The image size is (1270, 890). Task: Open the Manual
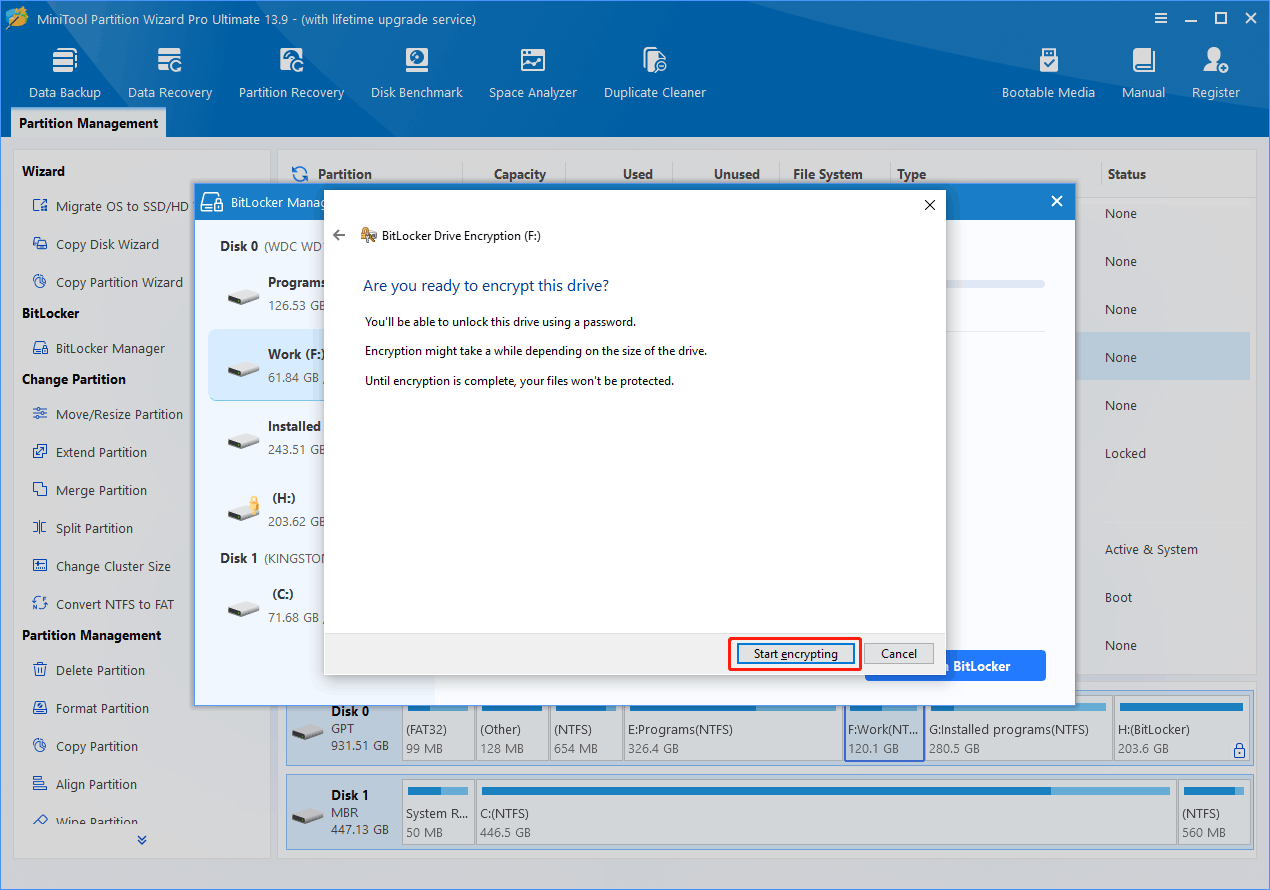[x=1143, y=73]
